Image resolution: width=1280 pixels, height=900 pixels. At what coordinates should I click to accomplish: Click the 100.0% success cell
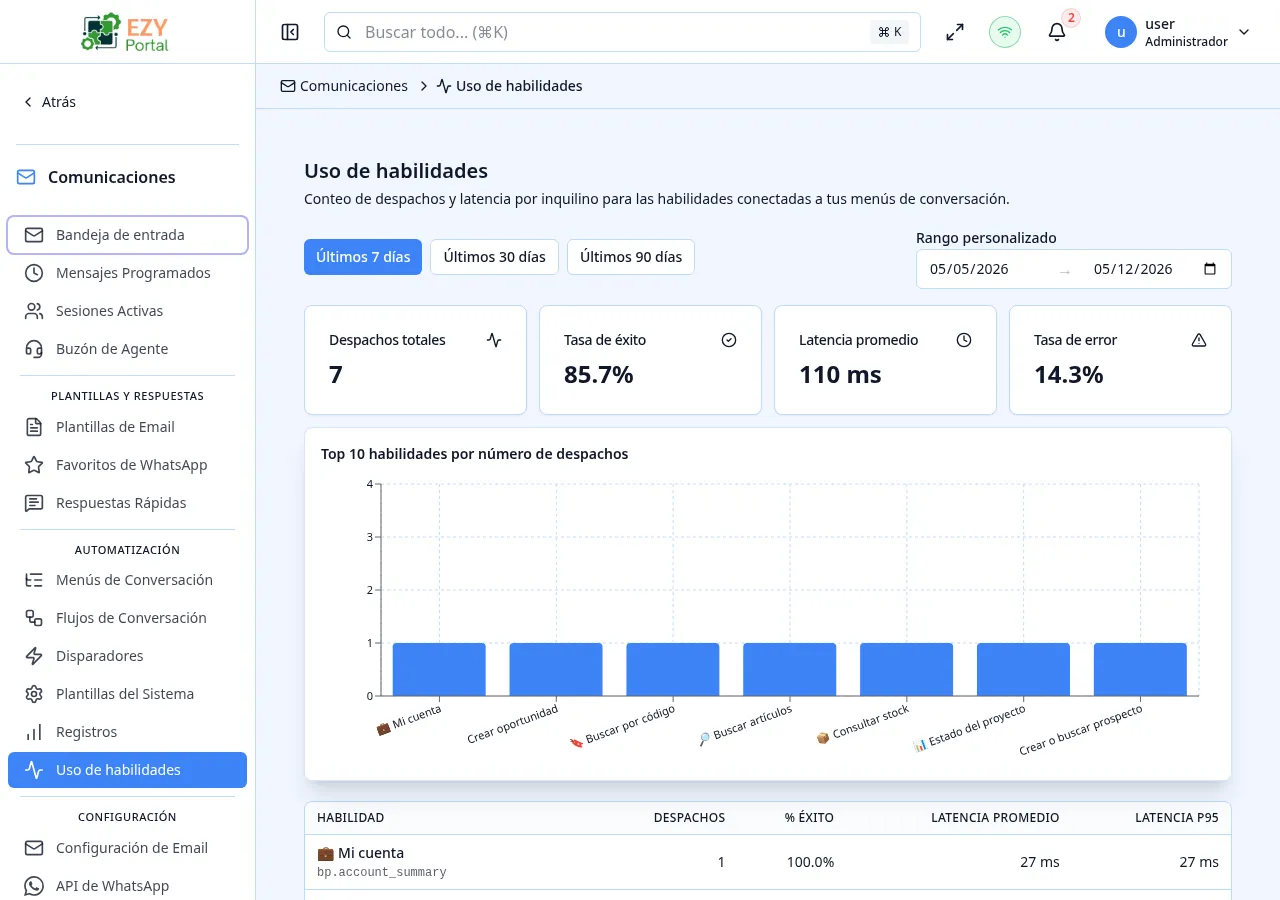pyautogui.click(x=810, y=862)
